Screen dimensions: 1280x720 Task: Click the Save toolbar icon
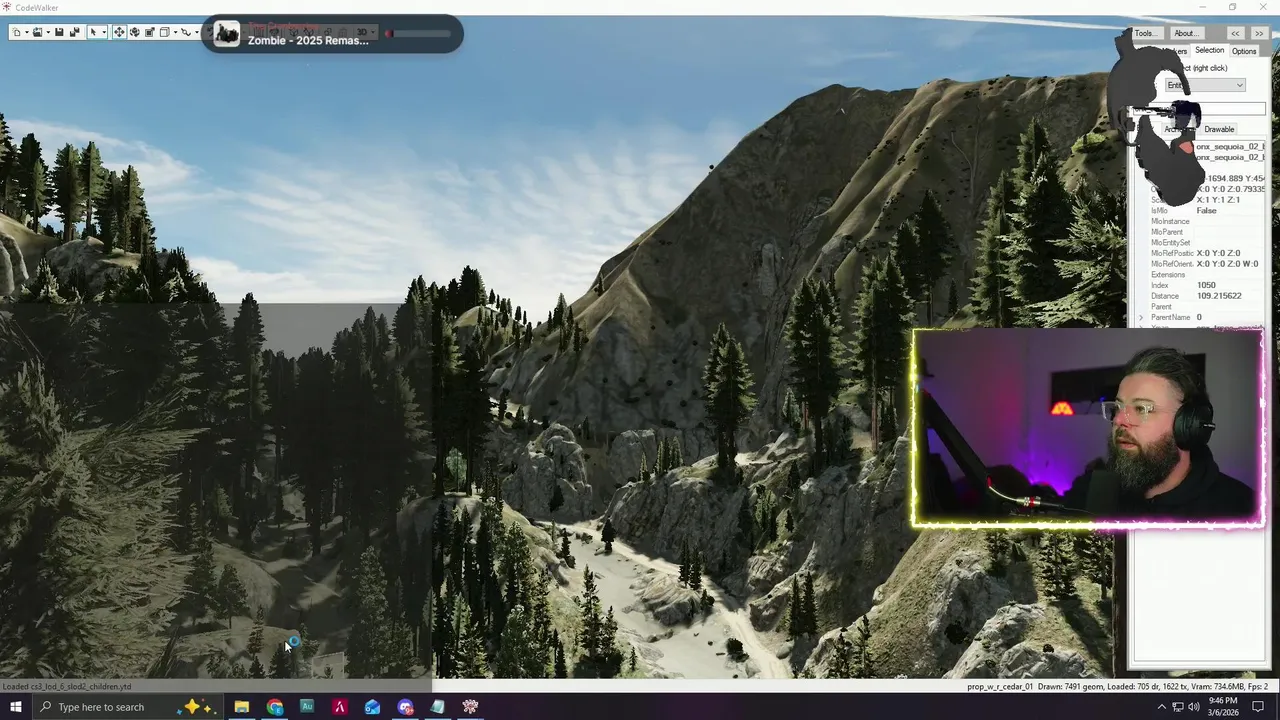coord(59,32)
